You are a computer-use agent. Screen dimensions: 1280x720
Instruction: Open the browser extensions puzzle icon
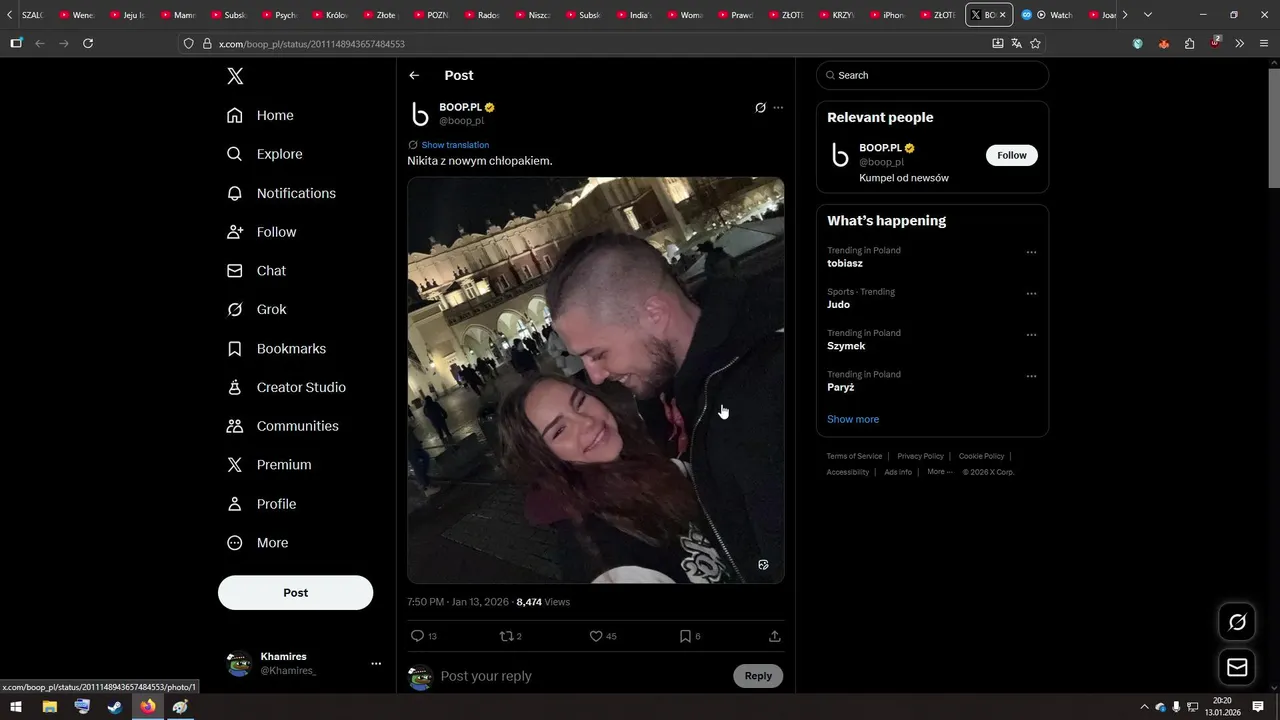(x=1189, y=43)
